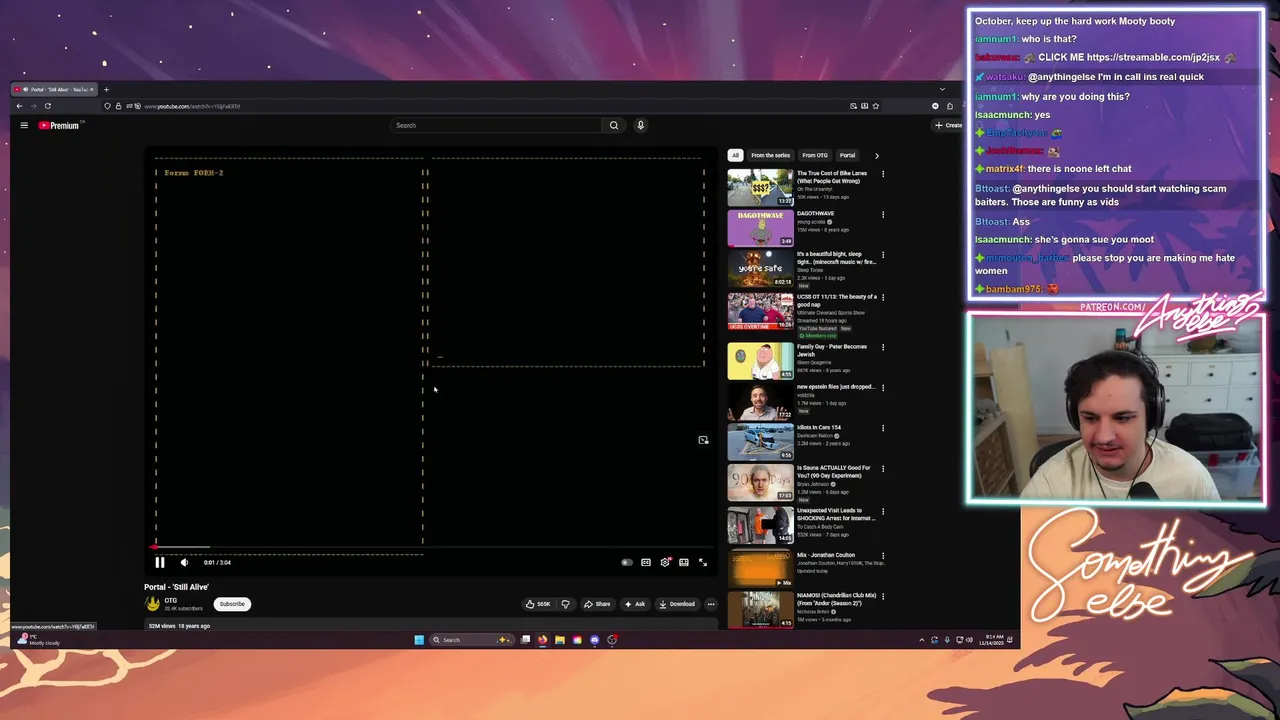1280x720 pixels.
Task: Switch player to theater mode
Action: pyautogui.click(x=684, y=562)
